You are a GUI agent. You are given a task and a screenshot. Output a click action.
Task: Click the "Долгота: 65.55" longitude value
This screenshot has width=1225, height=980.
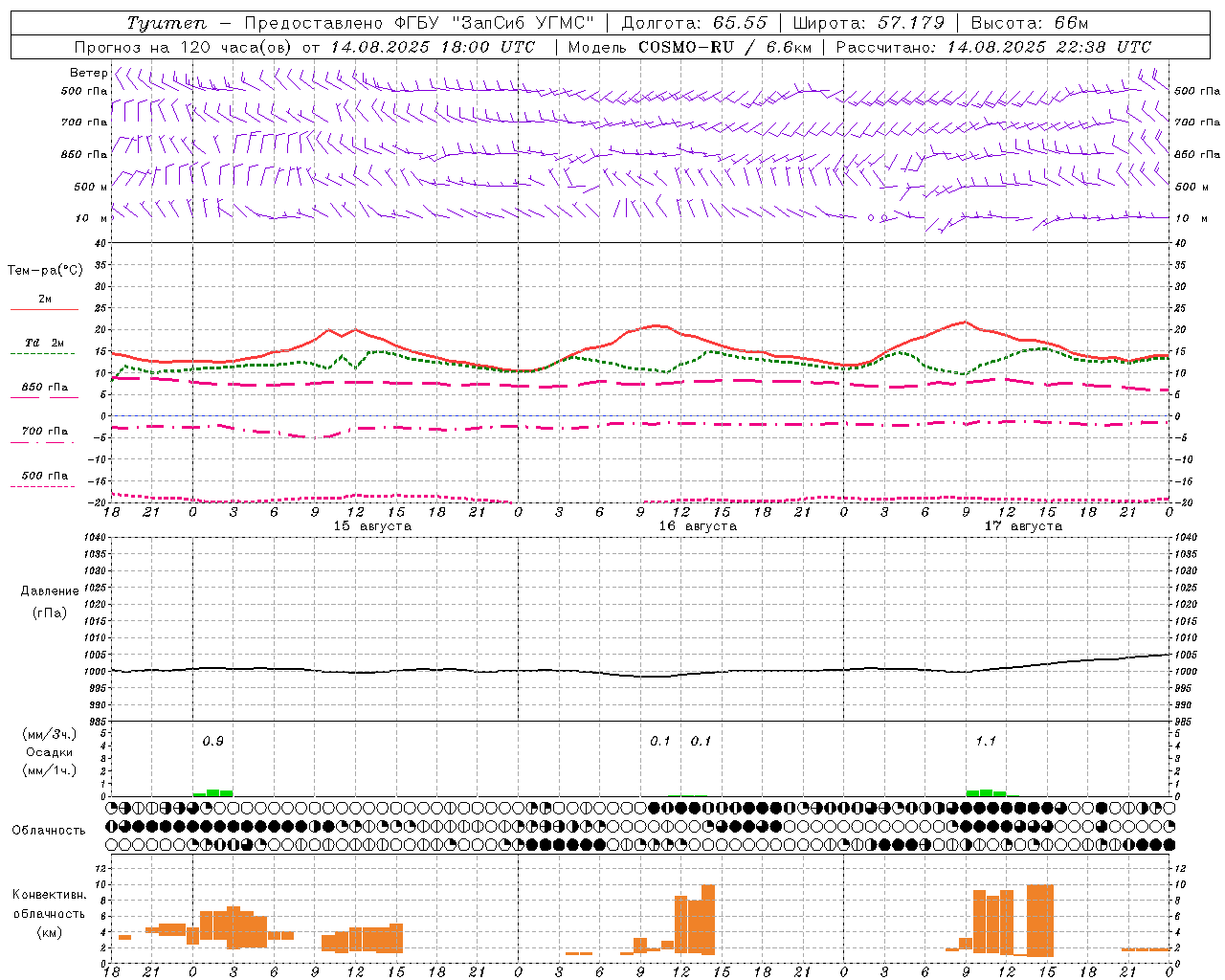point(695,23)
